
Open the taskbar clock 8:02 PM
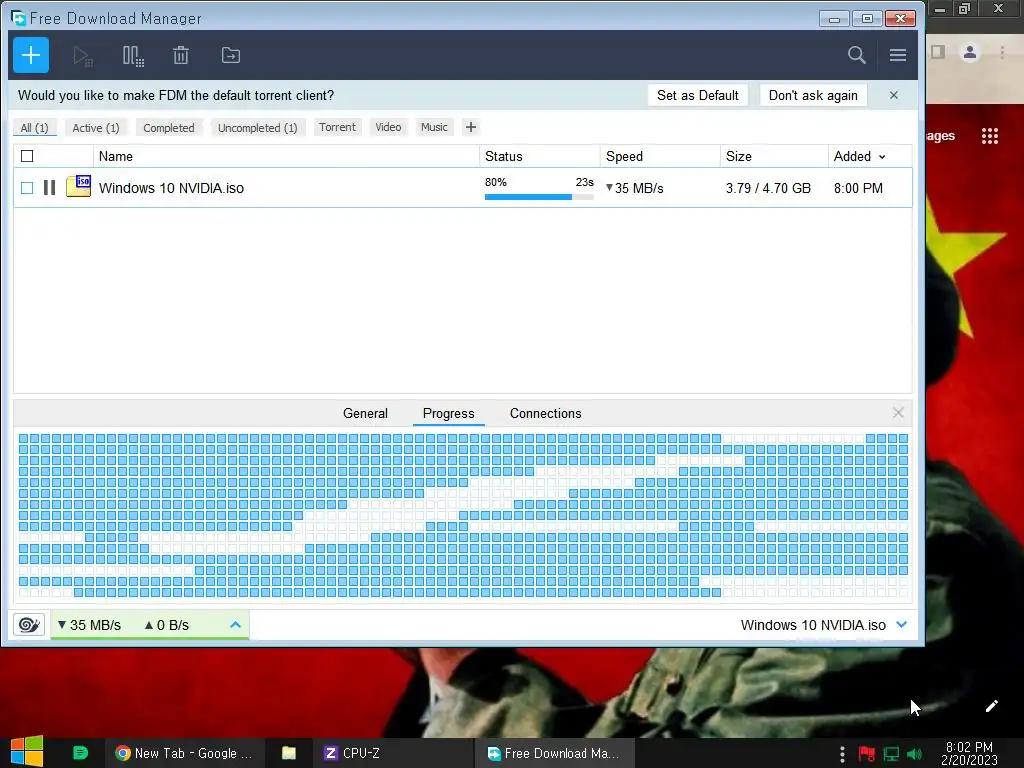pos(969,753)
